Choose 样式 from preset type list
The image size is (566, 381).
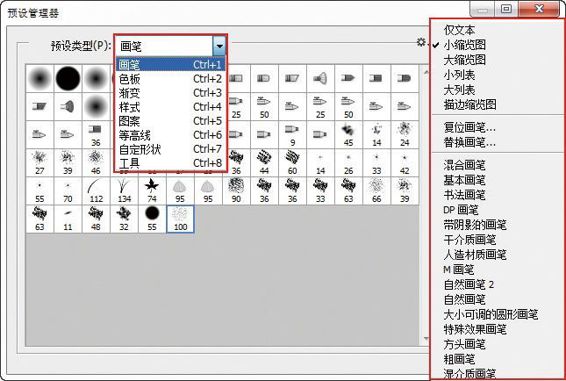(x=170, y=107)
